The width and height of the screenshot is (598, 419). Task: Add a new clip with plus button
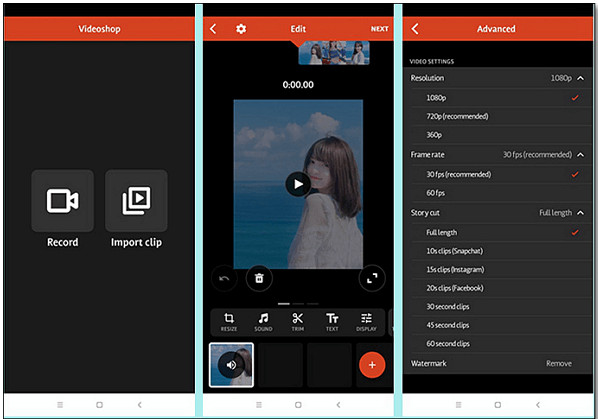pos(372,365)
